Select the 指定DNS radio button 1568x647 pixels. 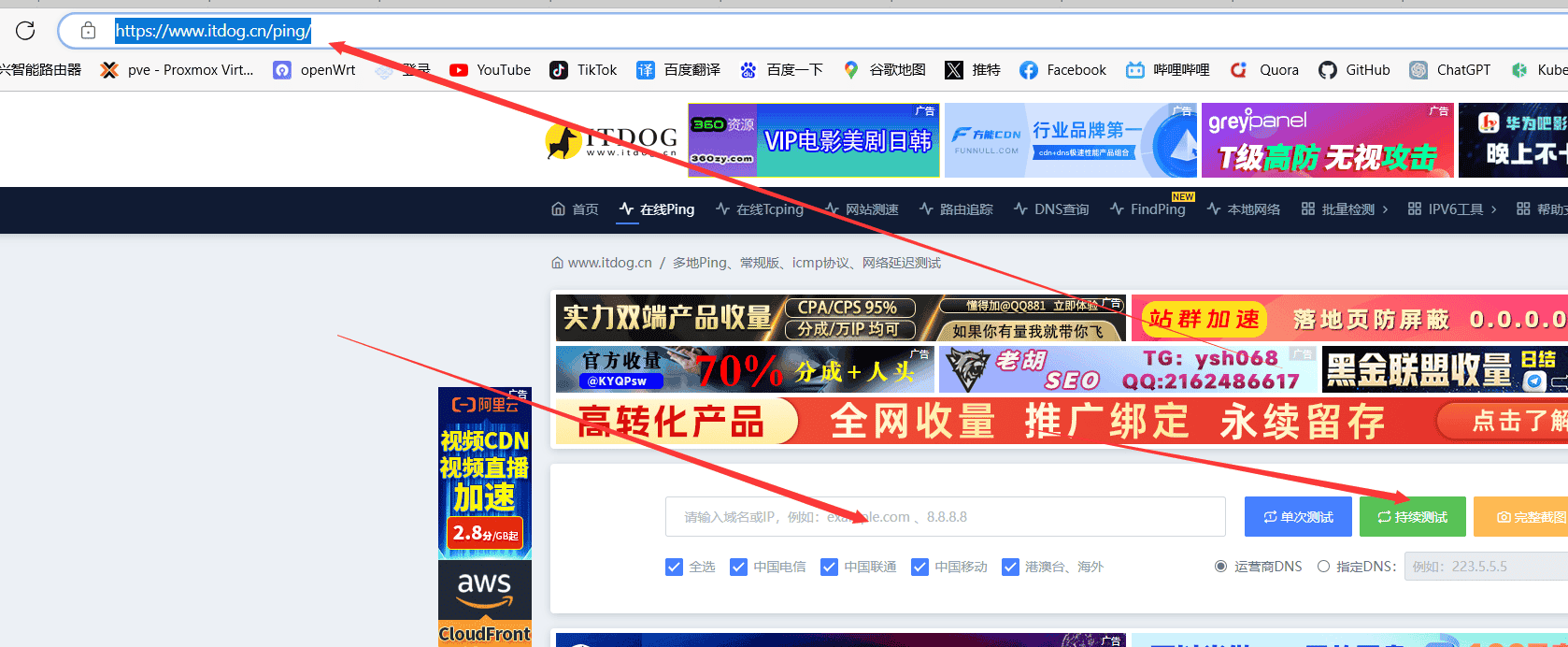click(1323, 567)
